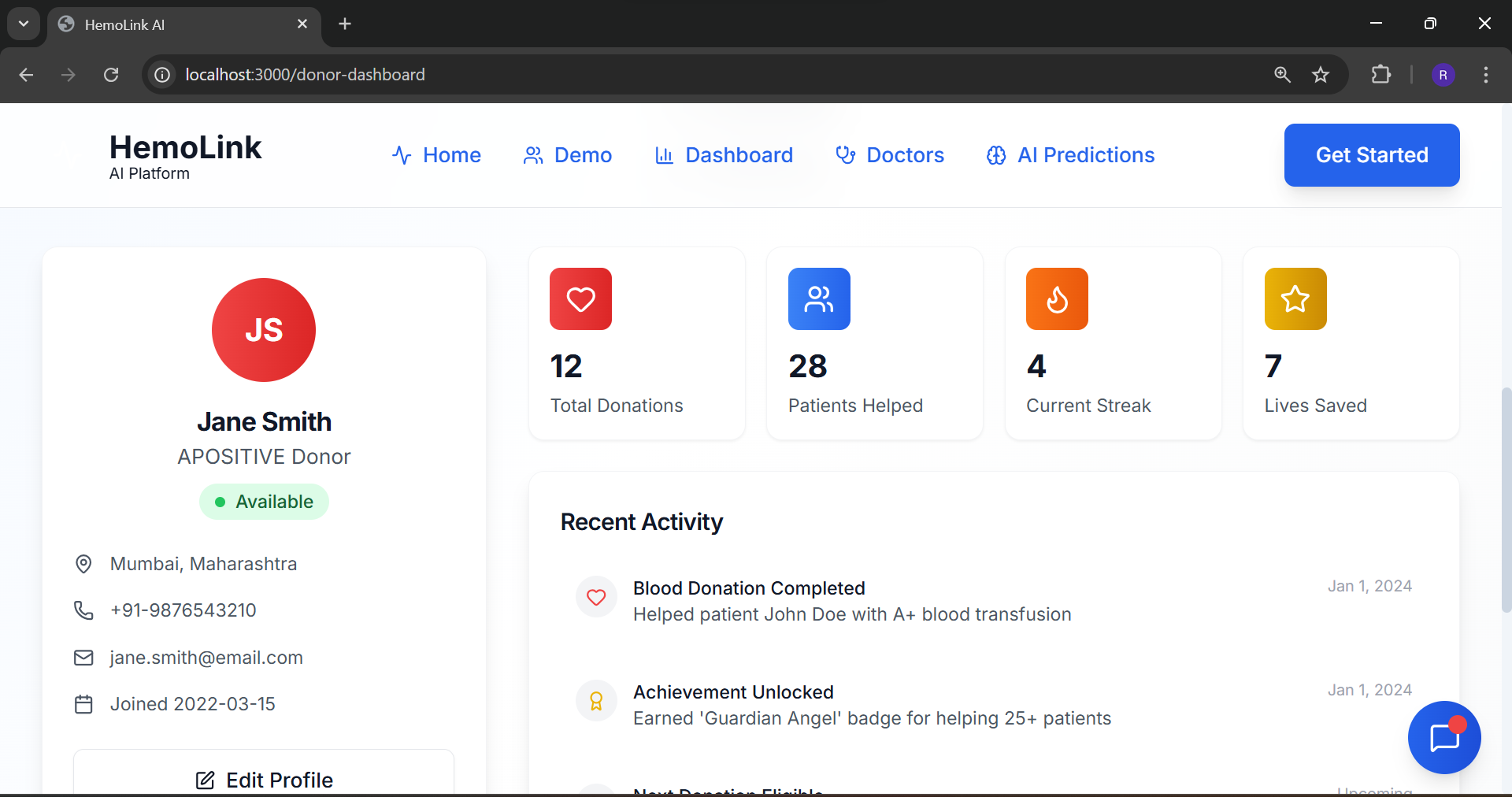Click the people icon on Patients Helped card
This screenshot has width=1512, height=797.
tap(819, 299)
